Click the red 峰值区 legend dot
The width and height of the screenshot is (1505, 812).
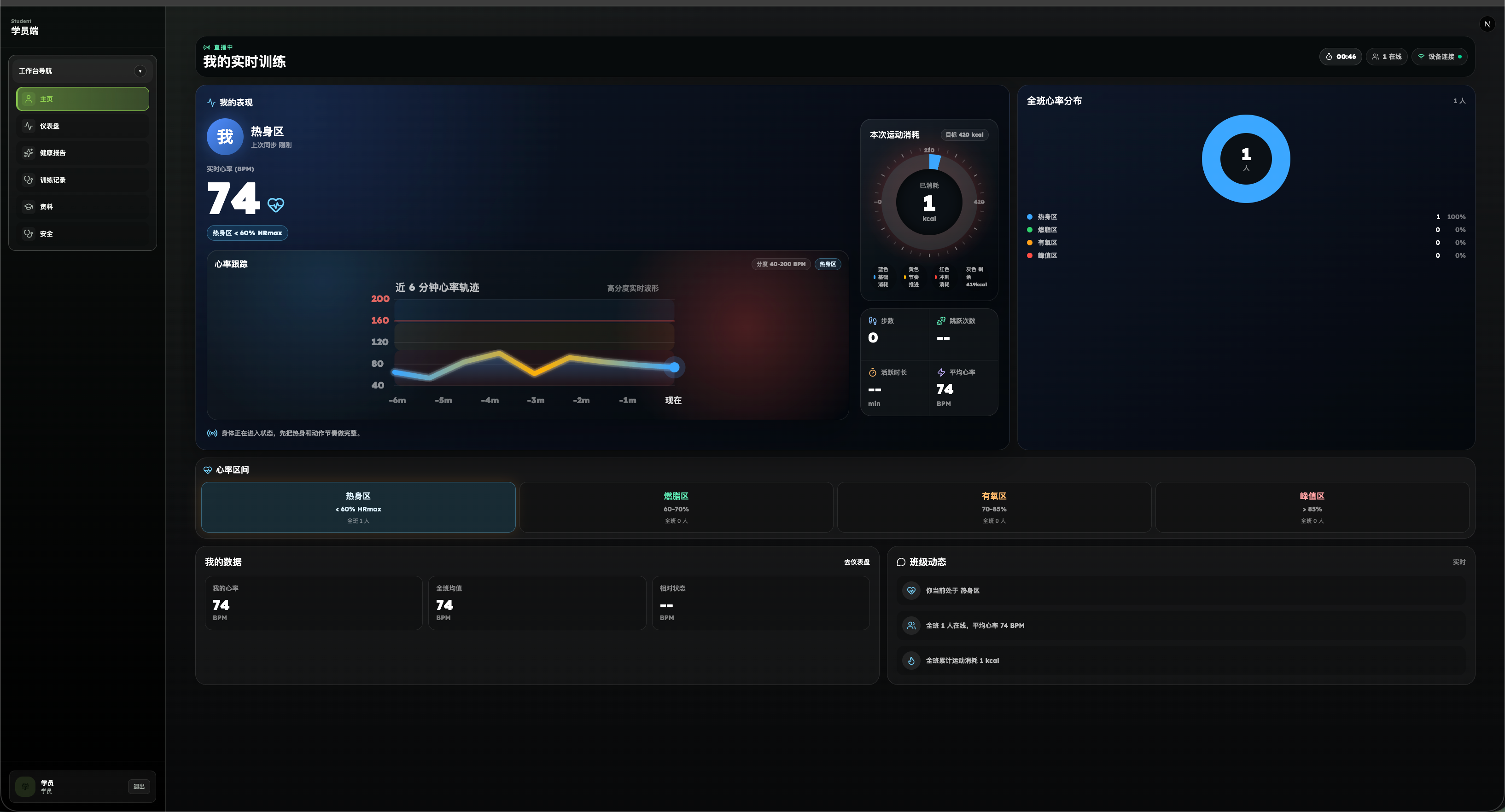click(x=1029, y=256)
